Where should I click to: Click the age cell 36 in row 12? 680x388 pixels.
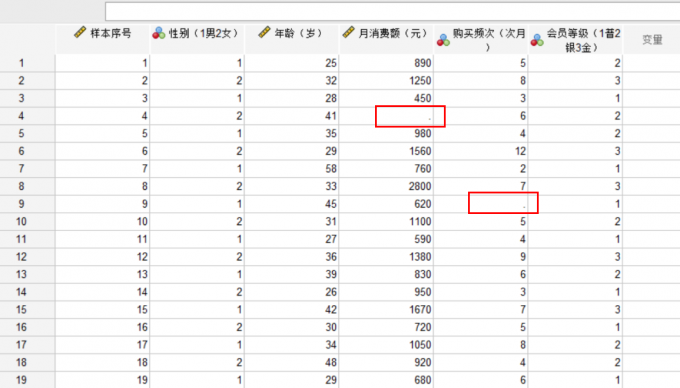click(x=292, y=257)
